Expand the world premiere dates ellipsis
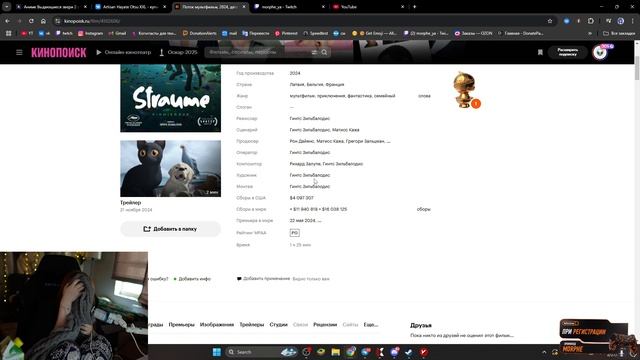The image size is (640, 360). coord(319,220)
